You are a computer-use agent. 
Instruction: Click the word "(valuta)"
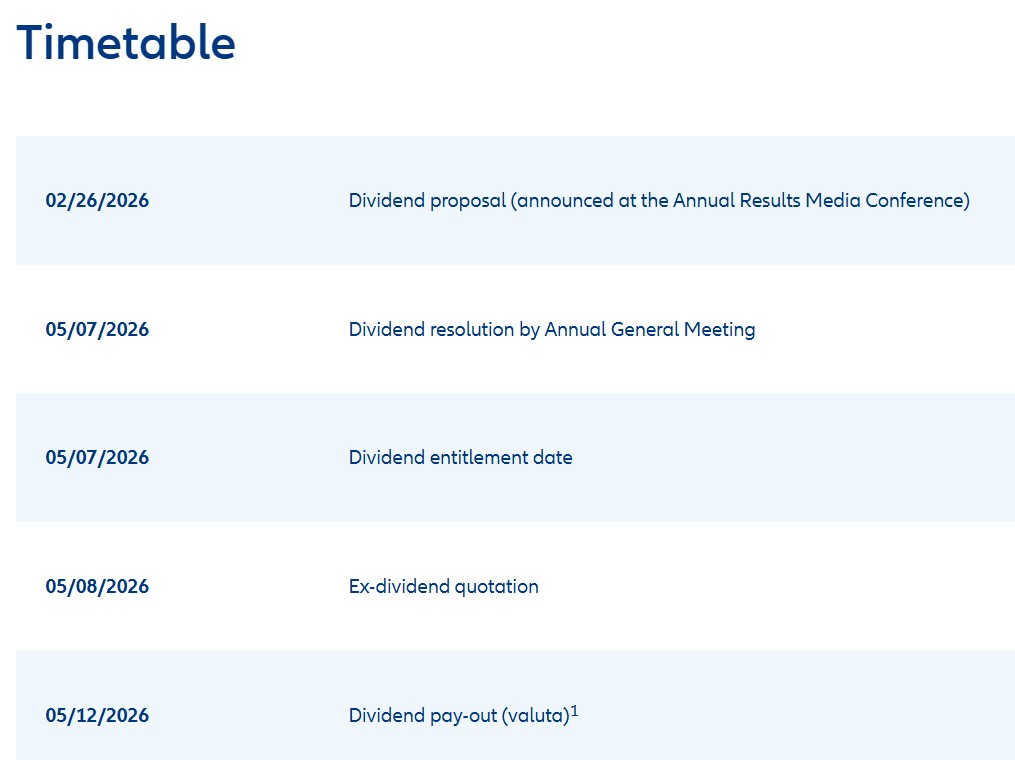[x=535, y=716]
